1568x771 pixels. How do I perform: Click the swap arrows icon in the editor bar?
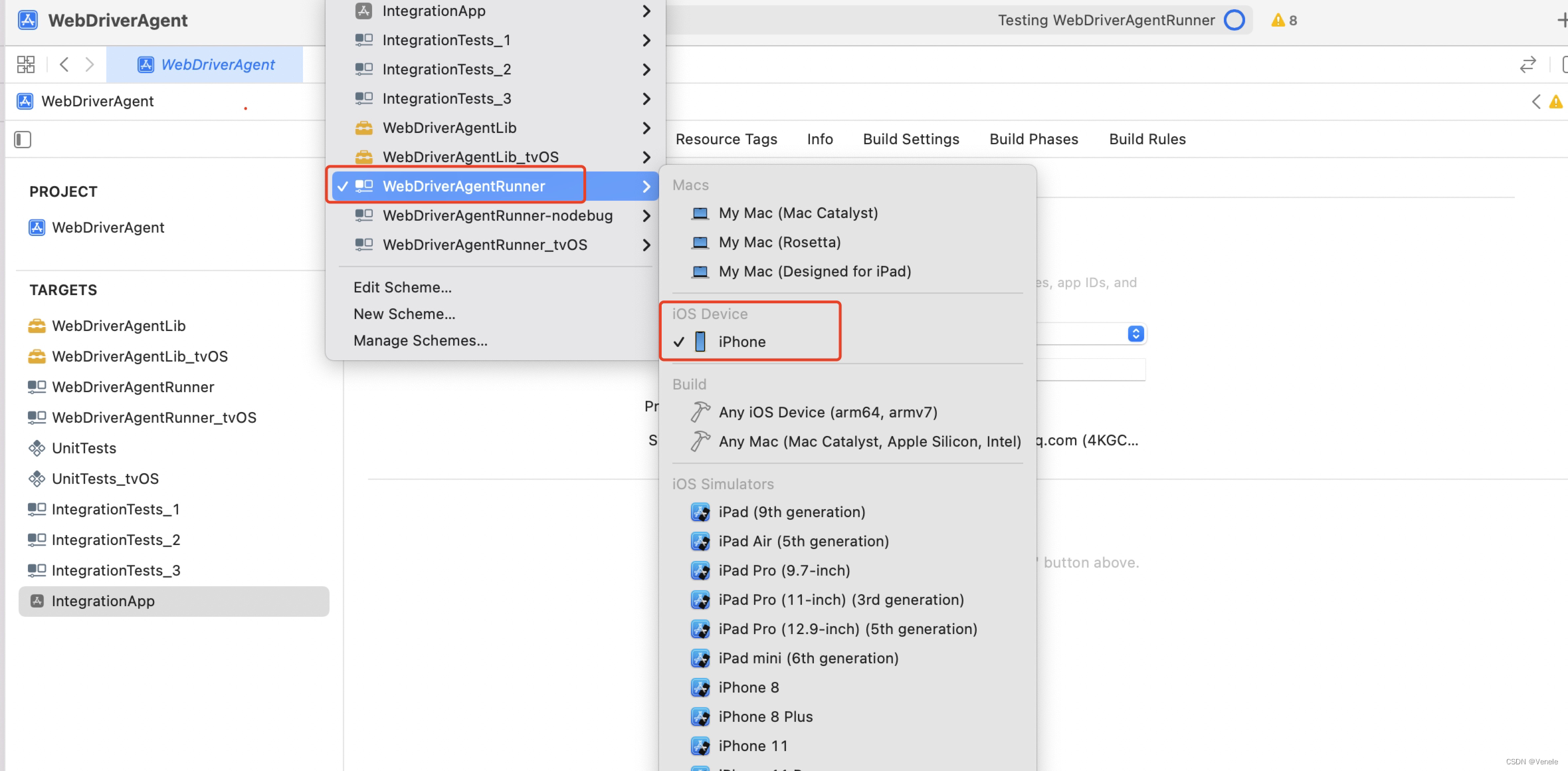pyautogui.click(x=1527, y=64)
